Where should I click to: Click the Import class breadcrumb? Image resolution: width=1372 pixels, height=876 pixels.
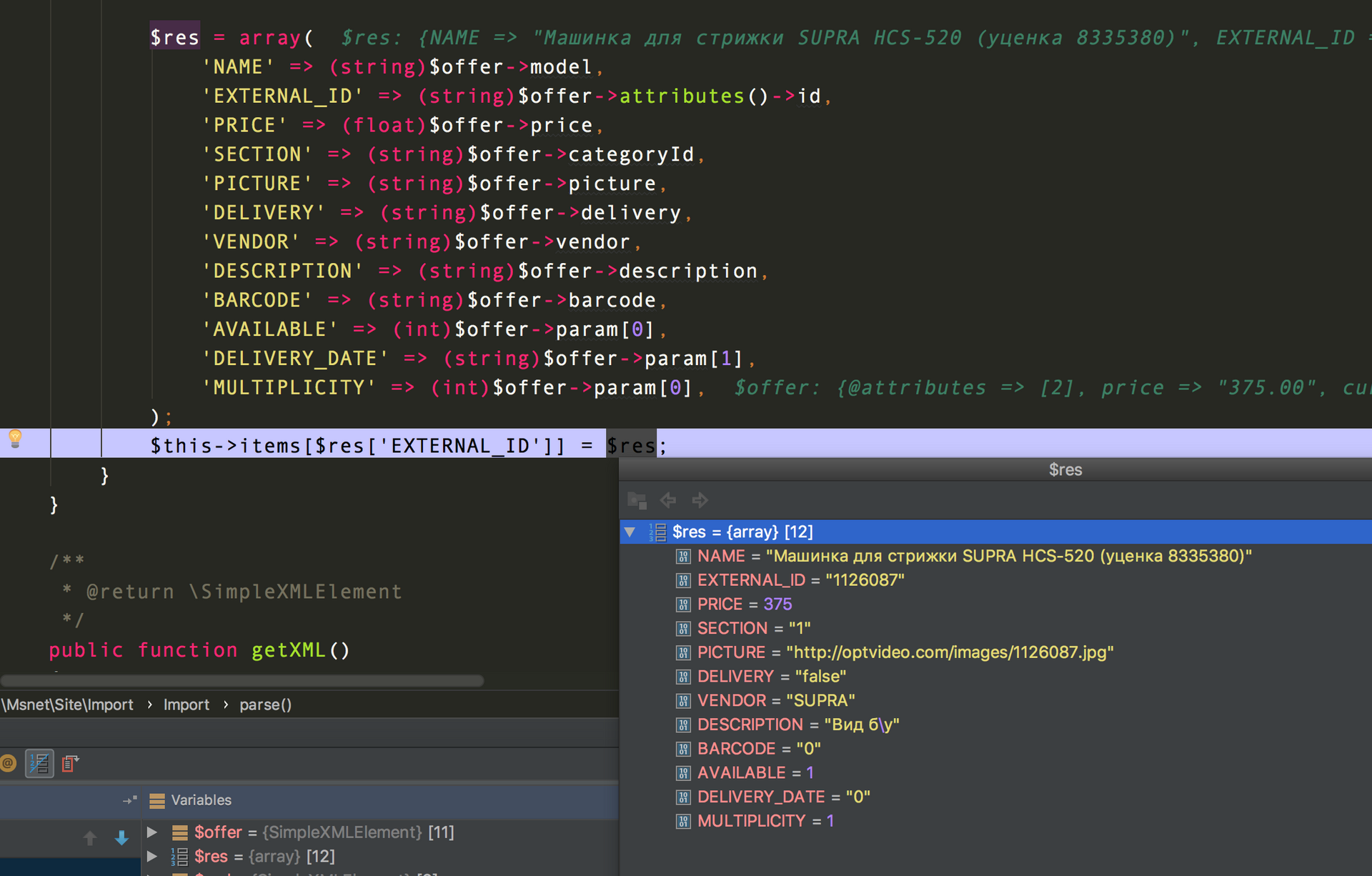click(x=187, y=705)
